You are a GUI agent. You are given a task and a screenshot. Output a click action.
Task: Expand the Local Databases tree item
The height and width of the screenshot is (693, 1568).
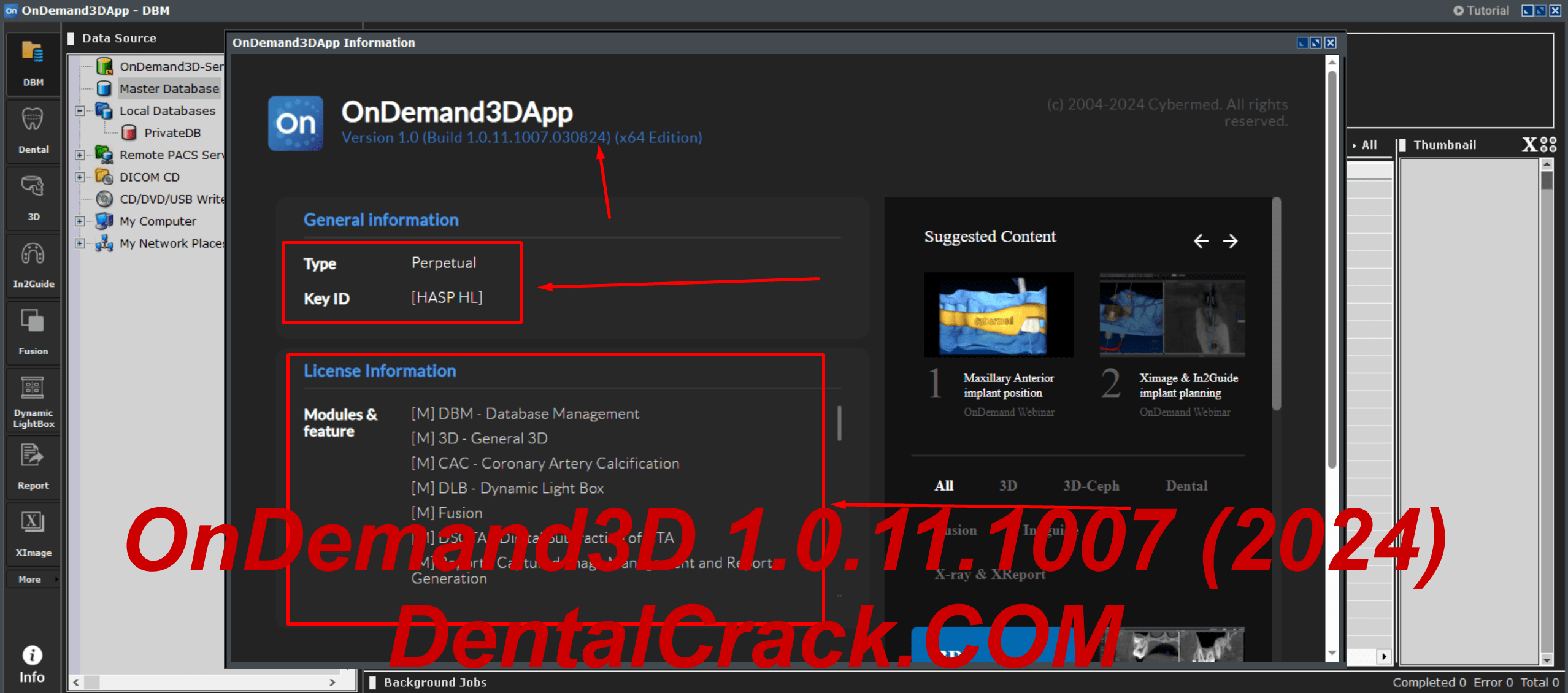pos(82,110)
